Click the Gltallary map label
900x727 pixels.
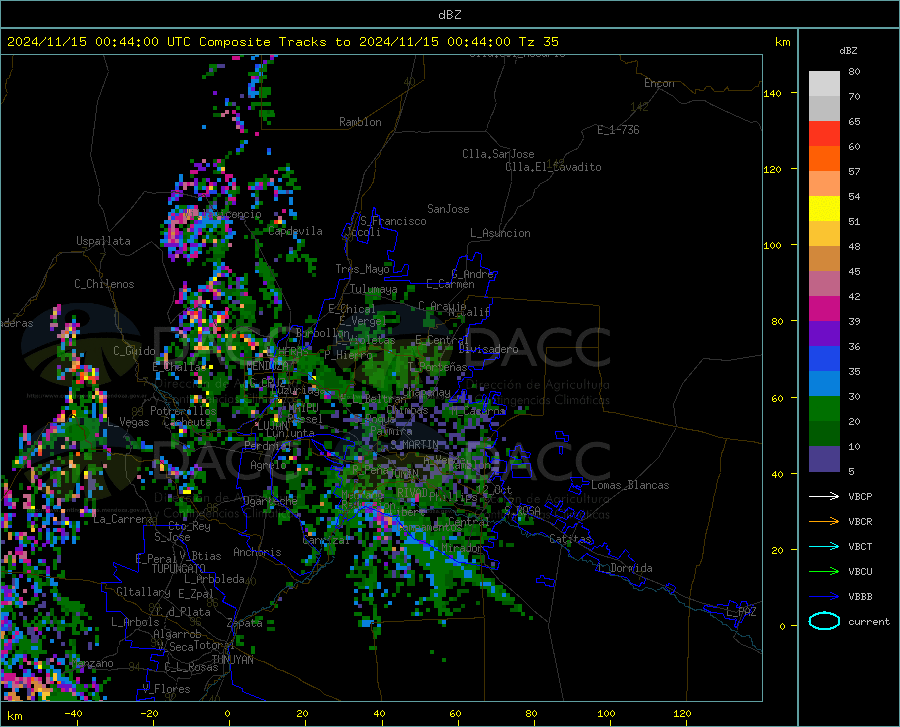tap(143, 592)
